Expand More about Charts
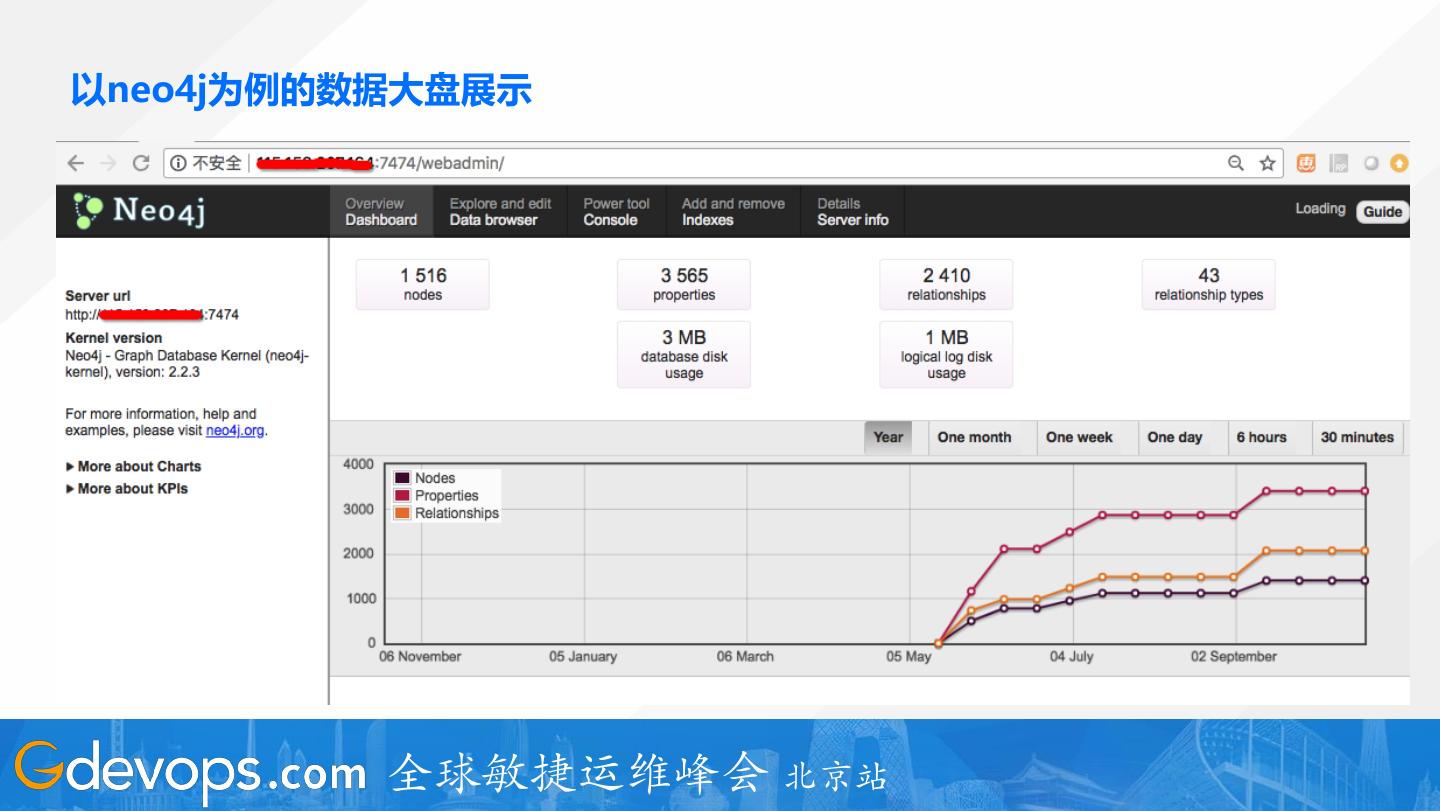Image resolution: width=1440 pixels, height=811 pixels. [x=133, y=466]
